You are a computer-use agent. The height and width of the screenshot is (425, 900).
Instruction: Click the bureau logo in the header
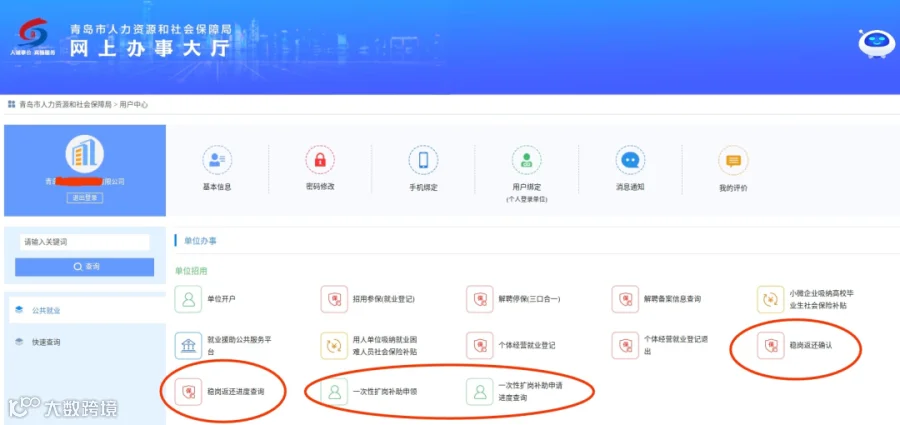pos(33,36)
